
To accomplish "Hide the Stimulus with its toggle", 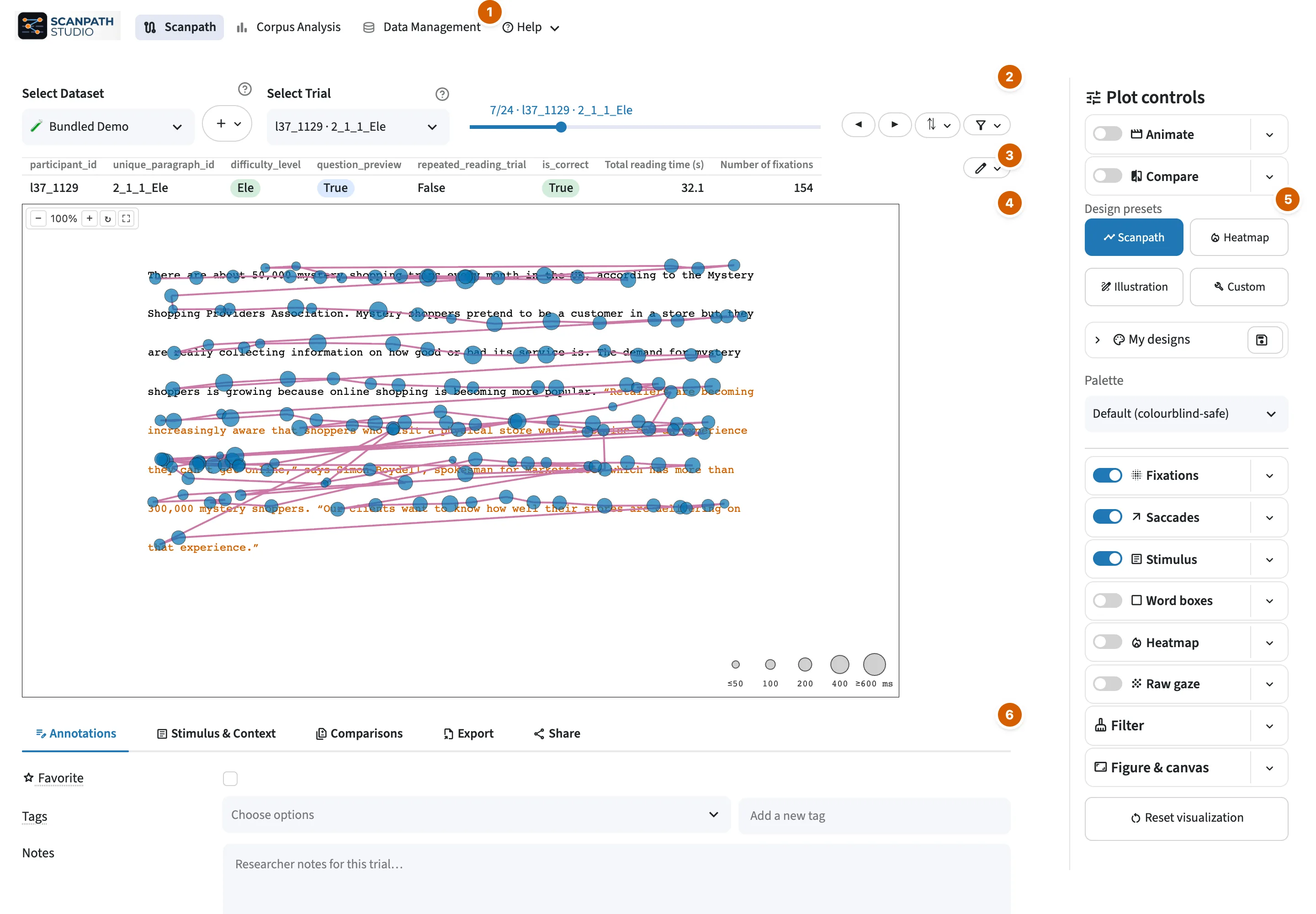I will 1107,559.
